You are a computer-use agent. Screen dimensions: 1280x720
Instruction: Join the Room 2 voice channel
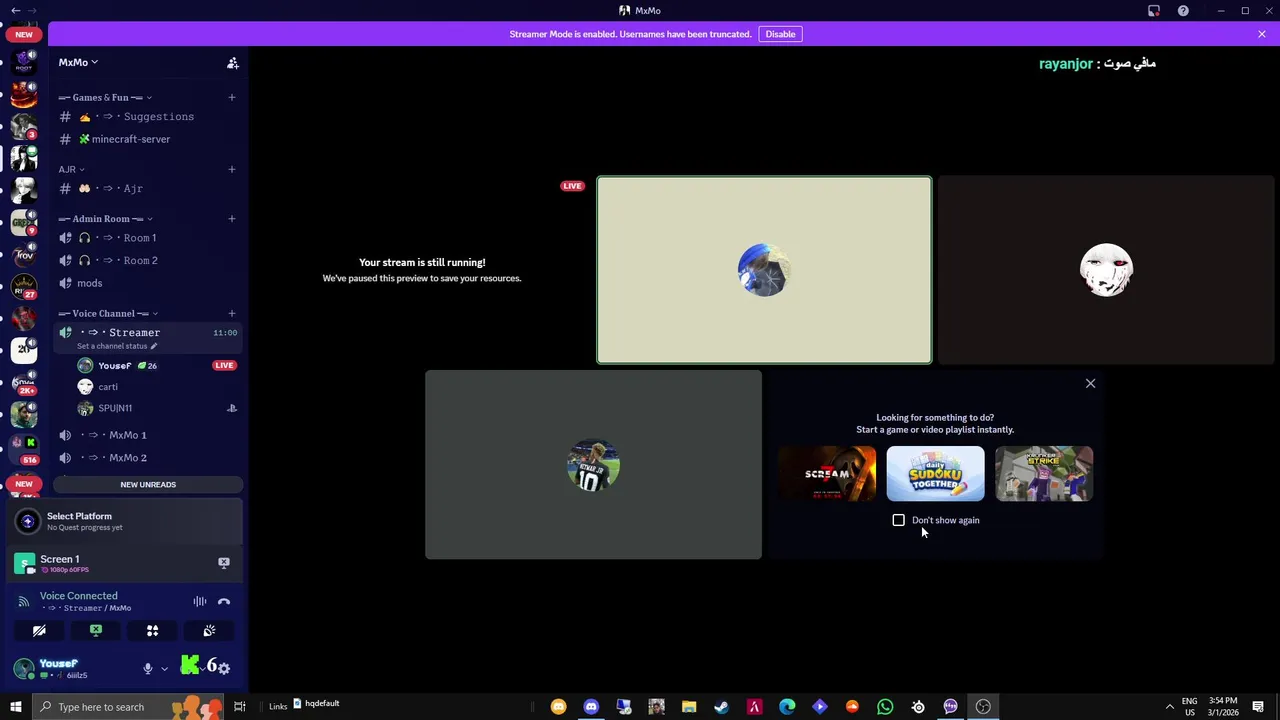pyautogui.click(x=148, y=260)
